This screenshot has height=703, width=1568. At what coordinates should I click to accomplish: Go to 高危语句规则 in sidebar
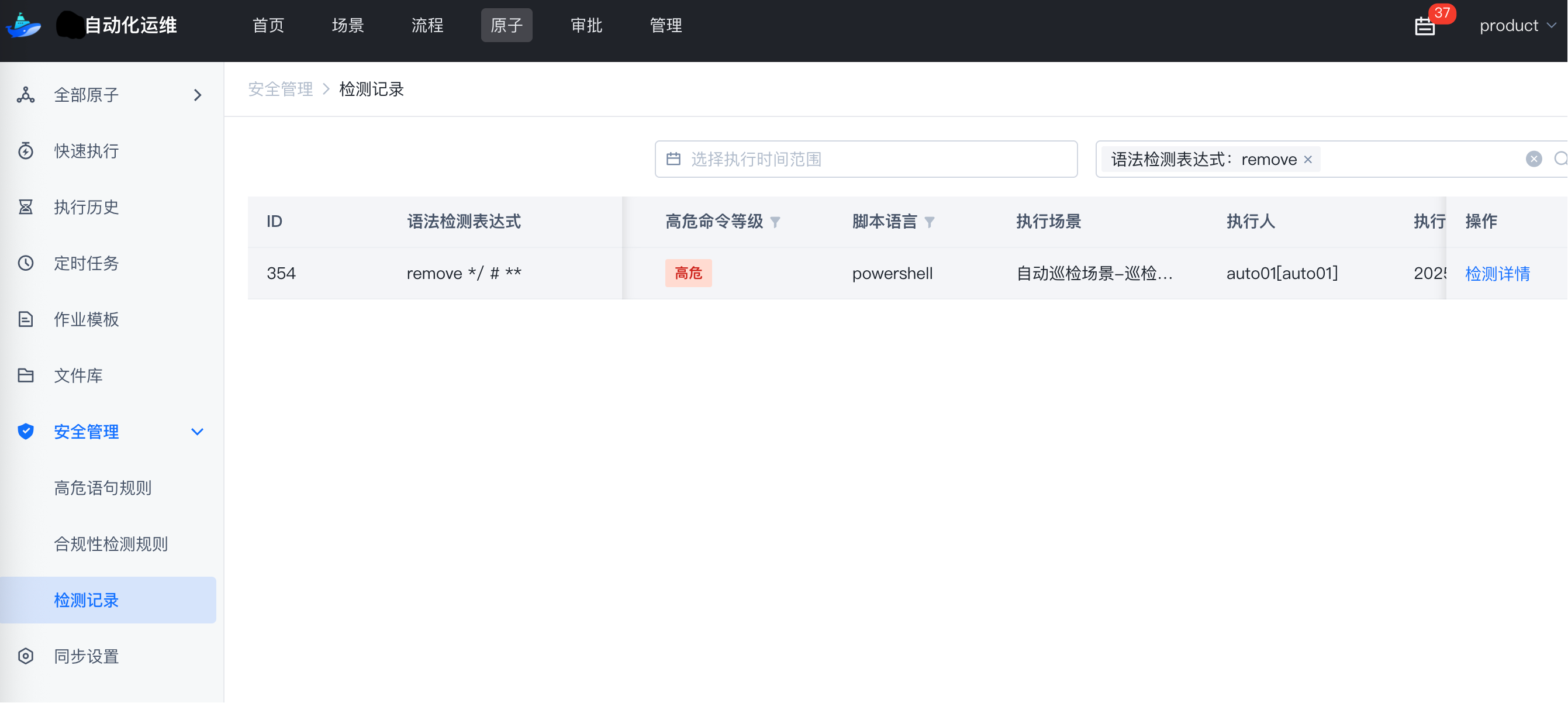tap(102, 488)
